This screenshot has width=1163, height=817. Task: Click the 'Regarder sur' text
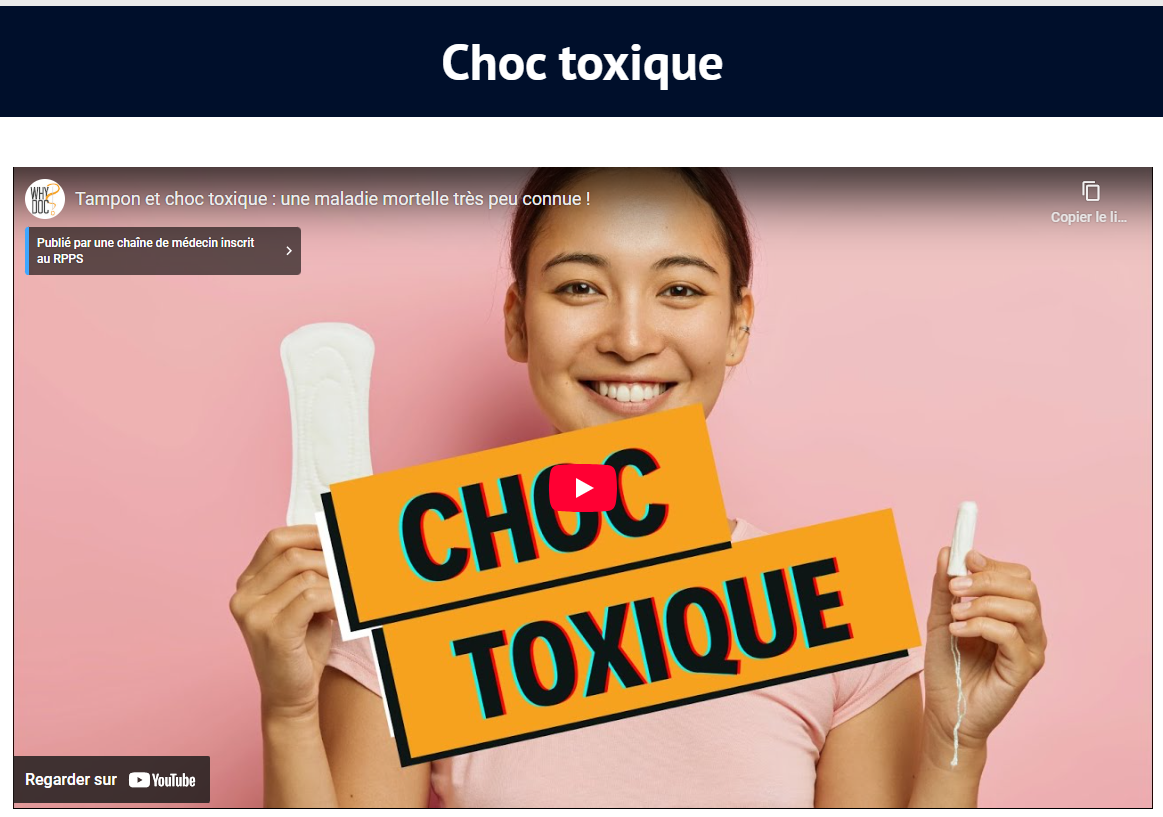pyautogui.click(x=70, y=779)
